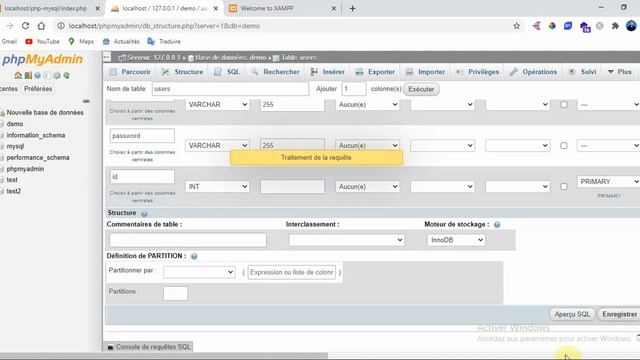This screenshot has width=640, height=360.
Task: Click the forward navigation arrow
Action: [x=9, y=26]
